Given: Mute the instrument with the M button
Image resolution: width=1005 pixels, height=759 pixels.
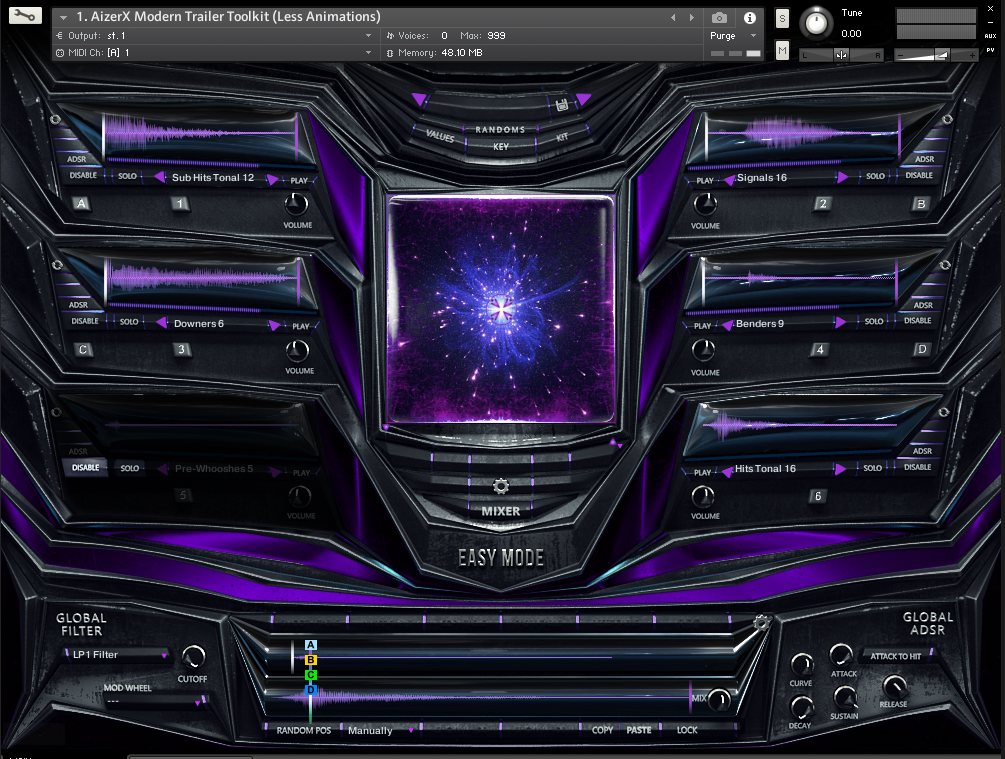Looking at the screenshot, I should click(x=782, y=50).
